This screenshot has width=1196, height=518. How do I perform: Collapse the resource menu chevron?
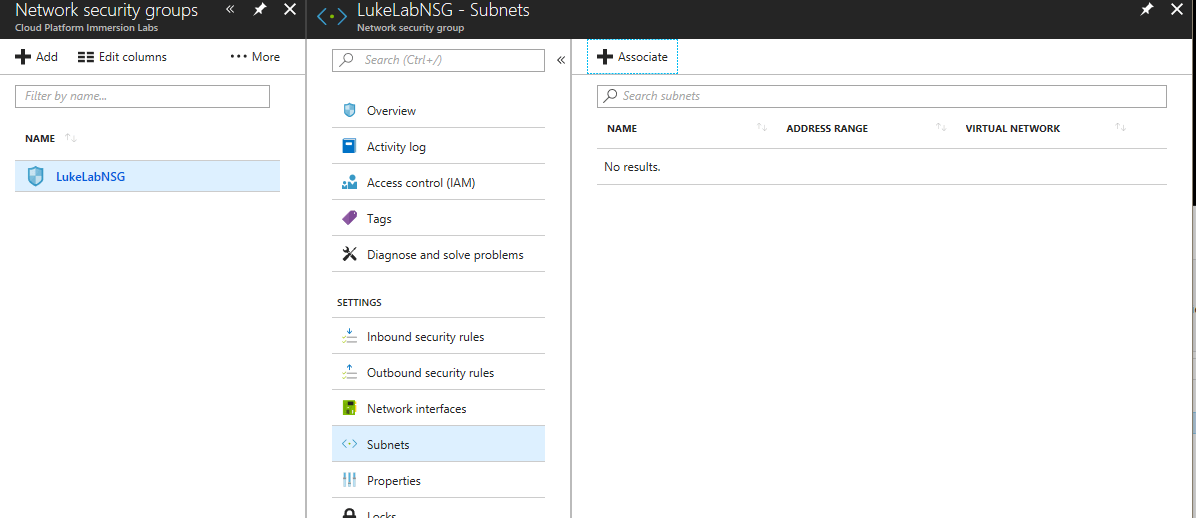coord(561,60)
